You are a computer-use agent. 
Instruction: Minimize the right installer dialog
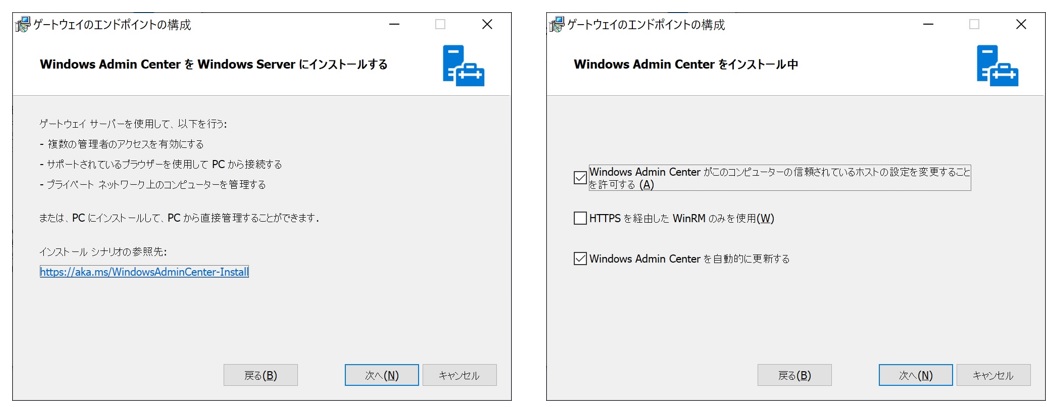click(x=926, y=24)
